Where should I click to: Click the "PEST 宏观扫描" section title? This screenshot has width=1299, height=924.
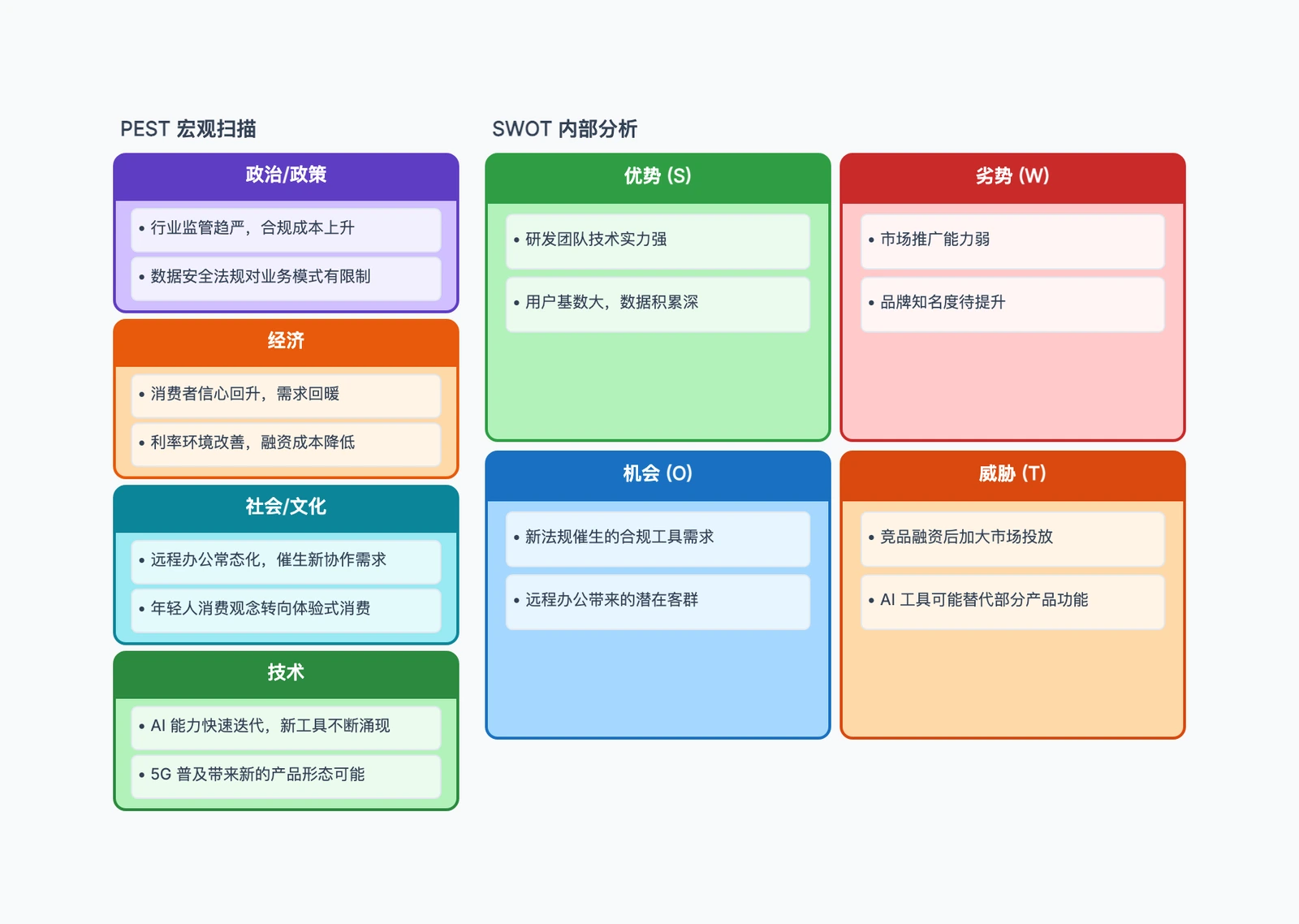[x=188, y=129]
